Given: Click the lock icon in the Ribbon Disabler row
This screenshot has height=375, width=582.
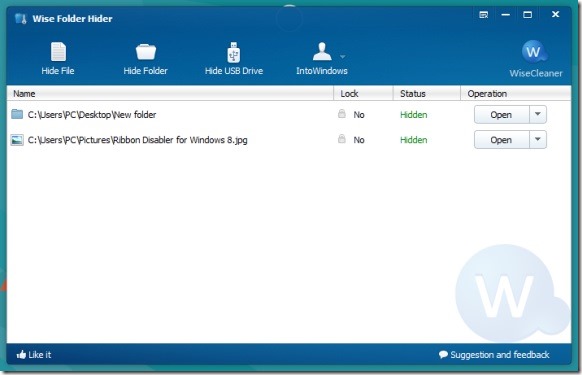Looking at the screenshot, I should (x=342, y=139).
